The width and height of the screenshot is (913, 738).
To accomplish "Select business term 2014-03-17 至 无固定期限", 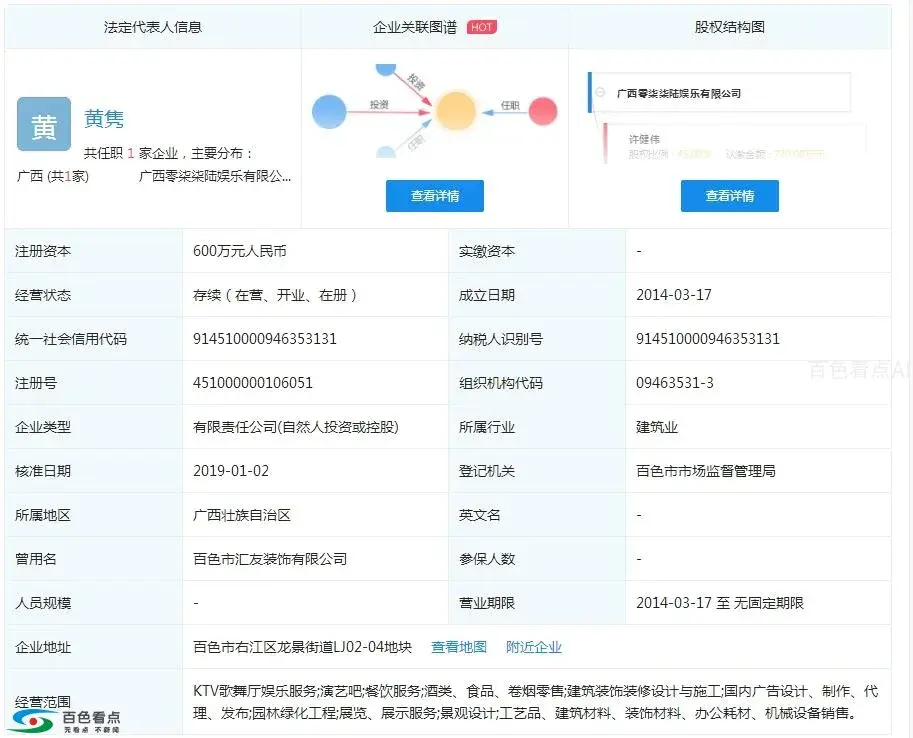I will pyautogui.click(x=720, y=603).
